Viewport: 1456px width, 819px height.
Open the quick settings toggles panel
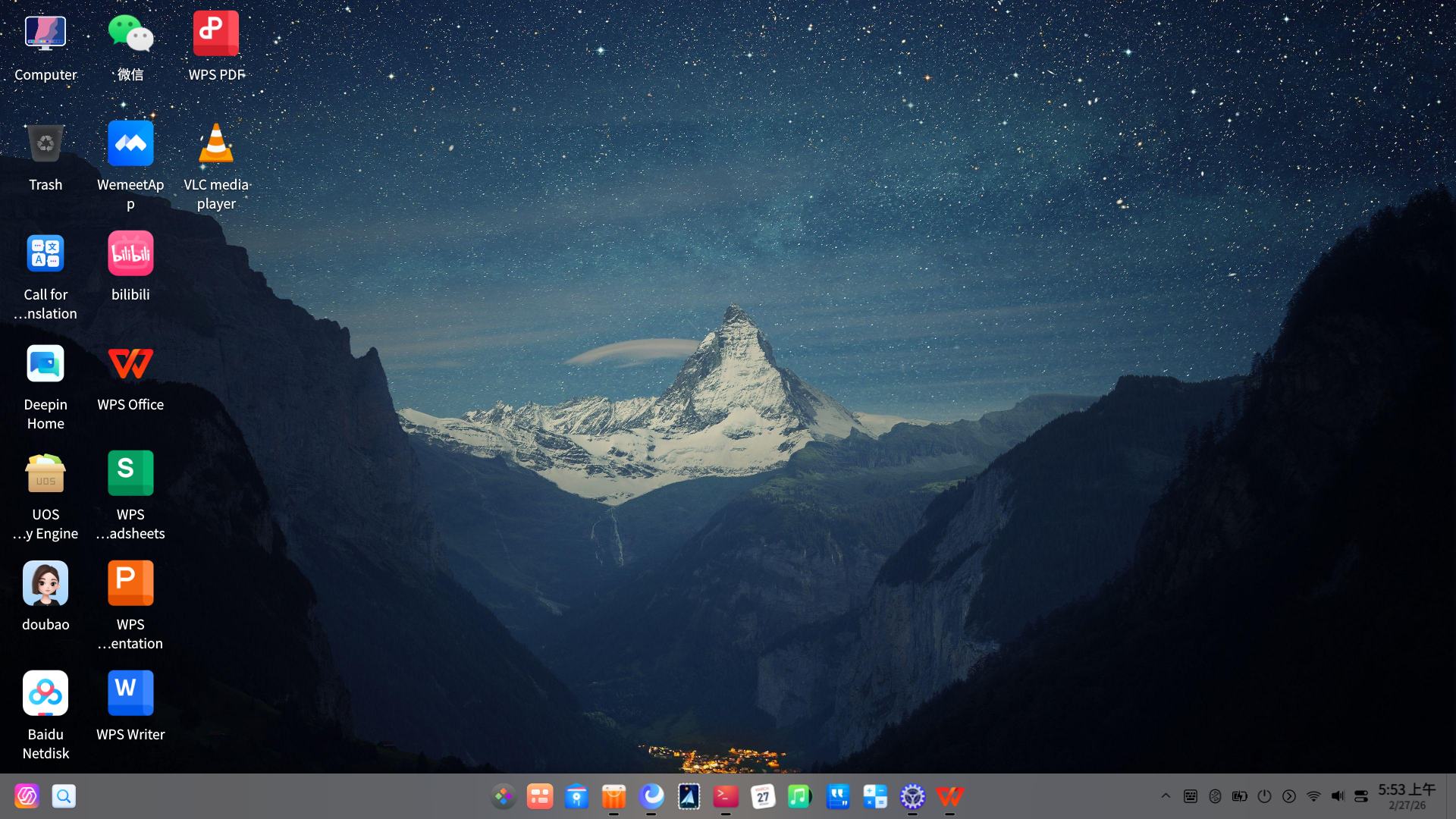[x=1361, y=796]
